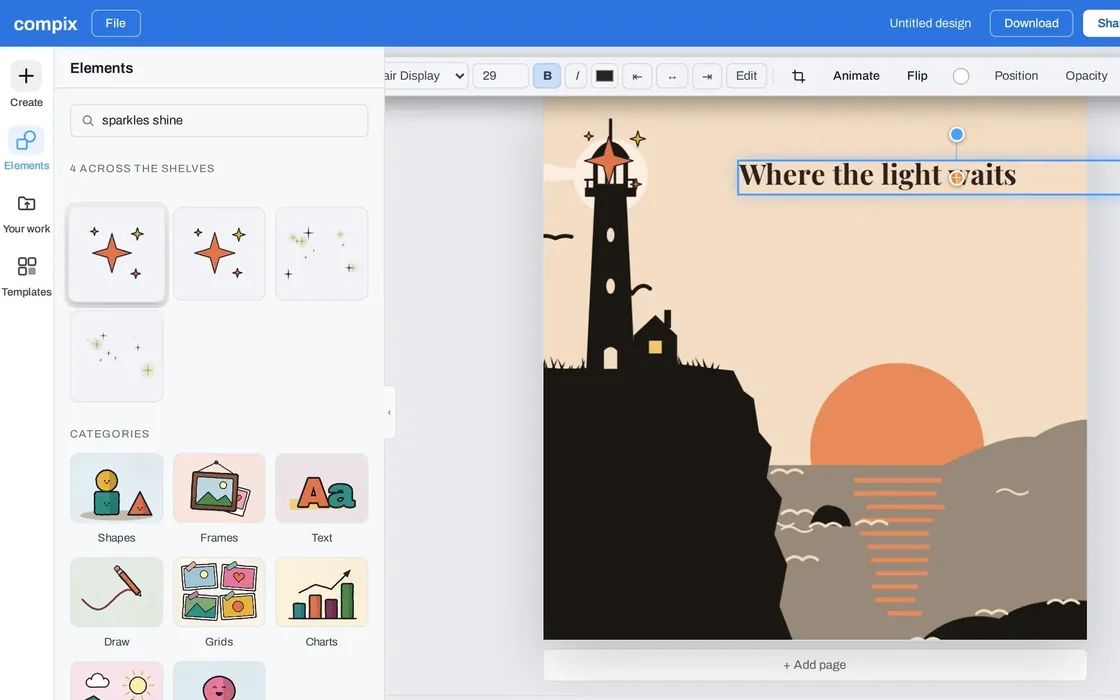Select the second orange sparkle star result
The width and height of the screenshot is (1120, 700).
point(219,254)
